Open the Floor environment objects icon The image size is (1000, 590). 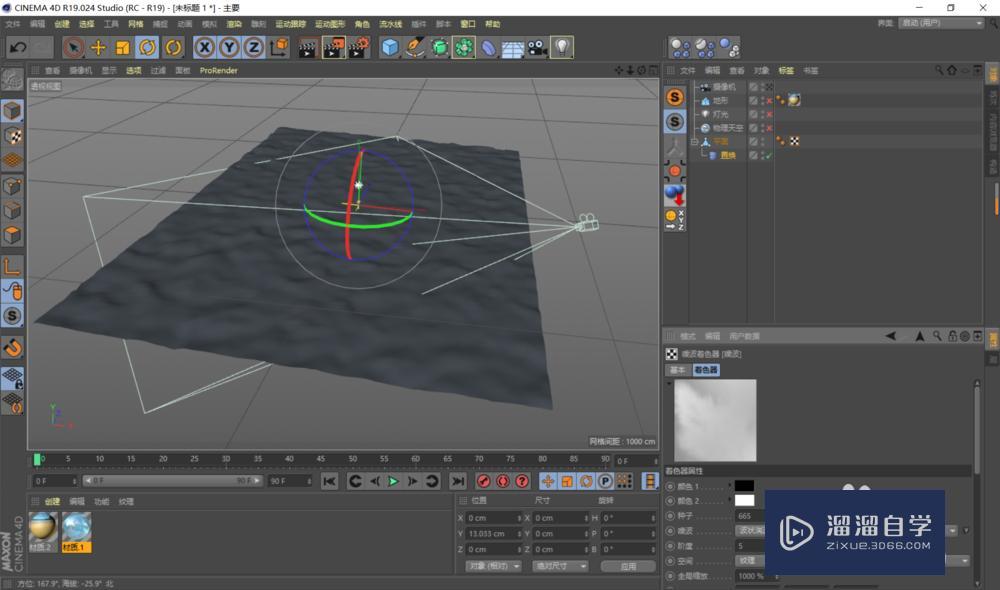pyautogui.click(x=513, y=47)
